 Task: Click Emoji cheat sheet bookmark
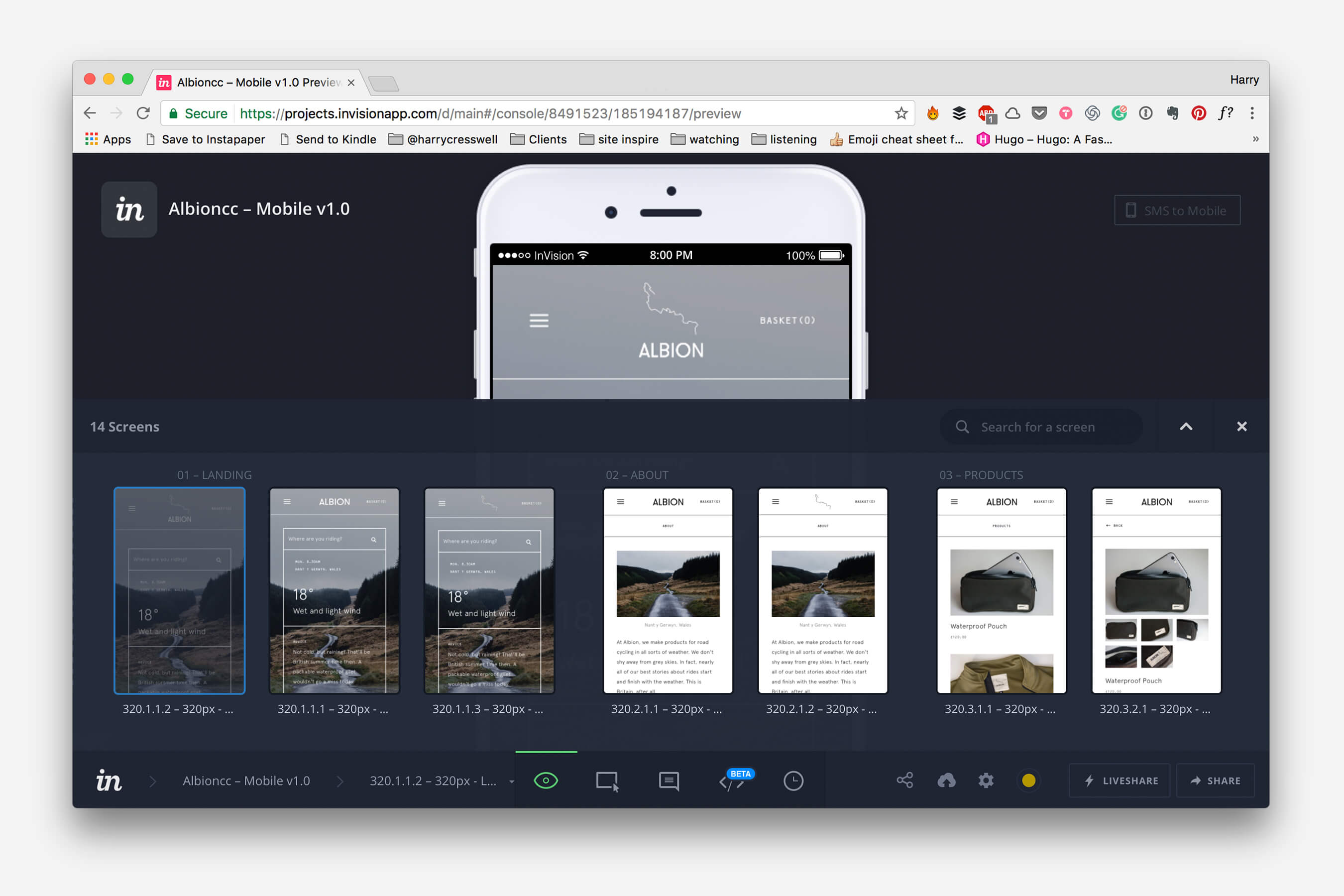click(896, 139)
